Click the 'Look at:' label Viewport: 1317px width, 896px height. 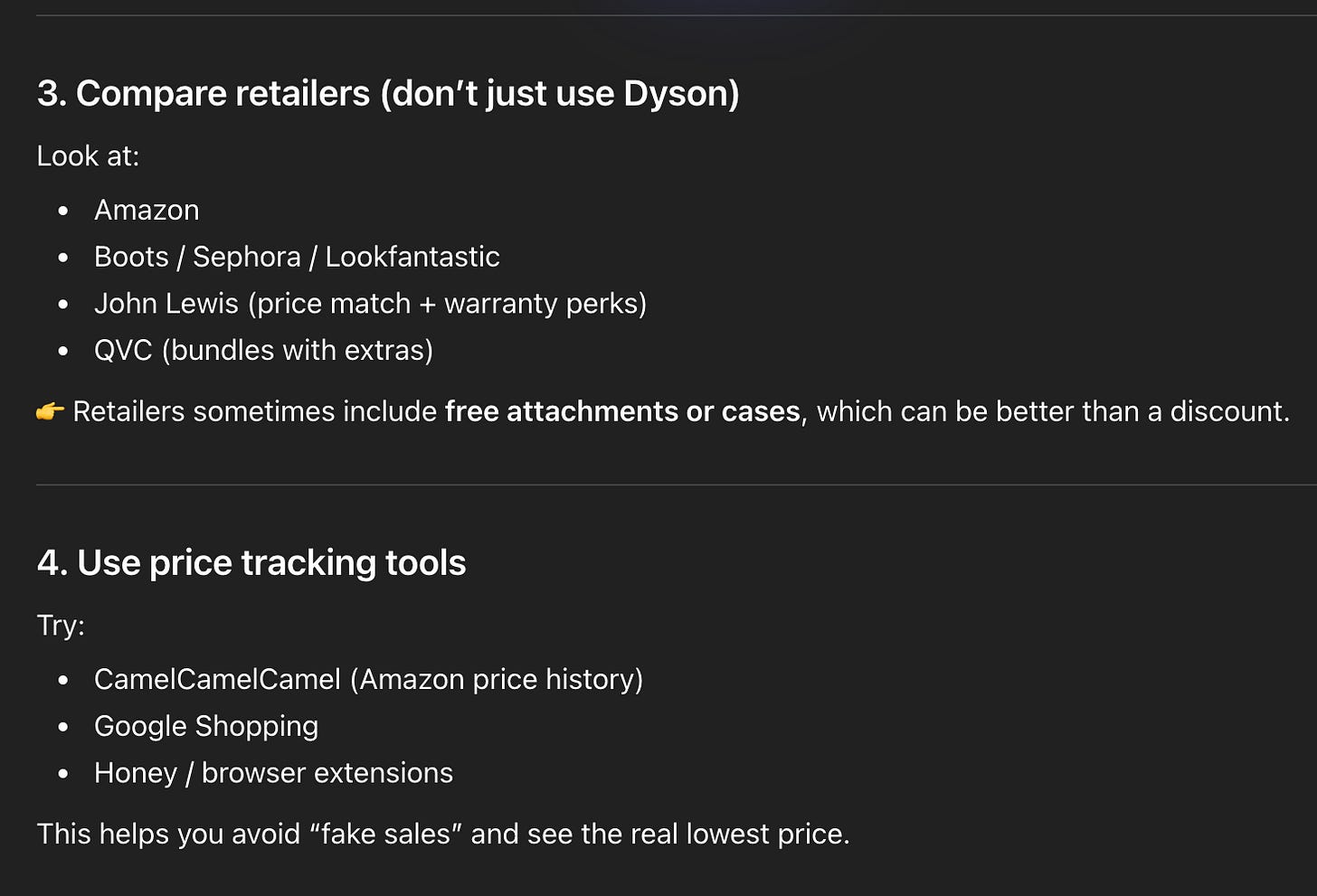(x=88, y=156)
